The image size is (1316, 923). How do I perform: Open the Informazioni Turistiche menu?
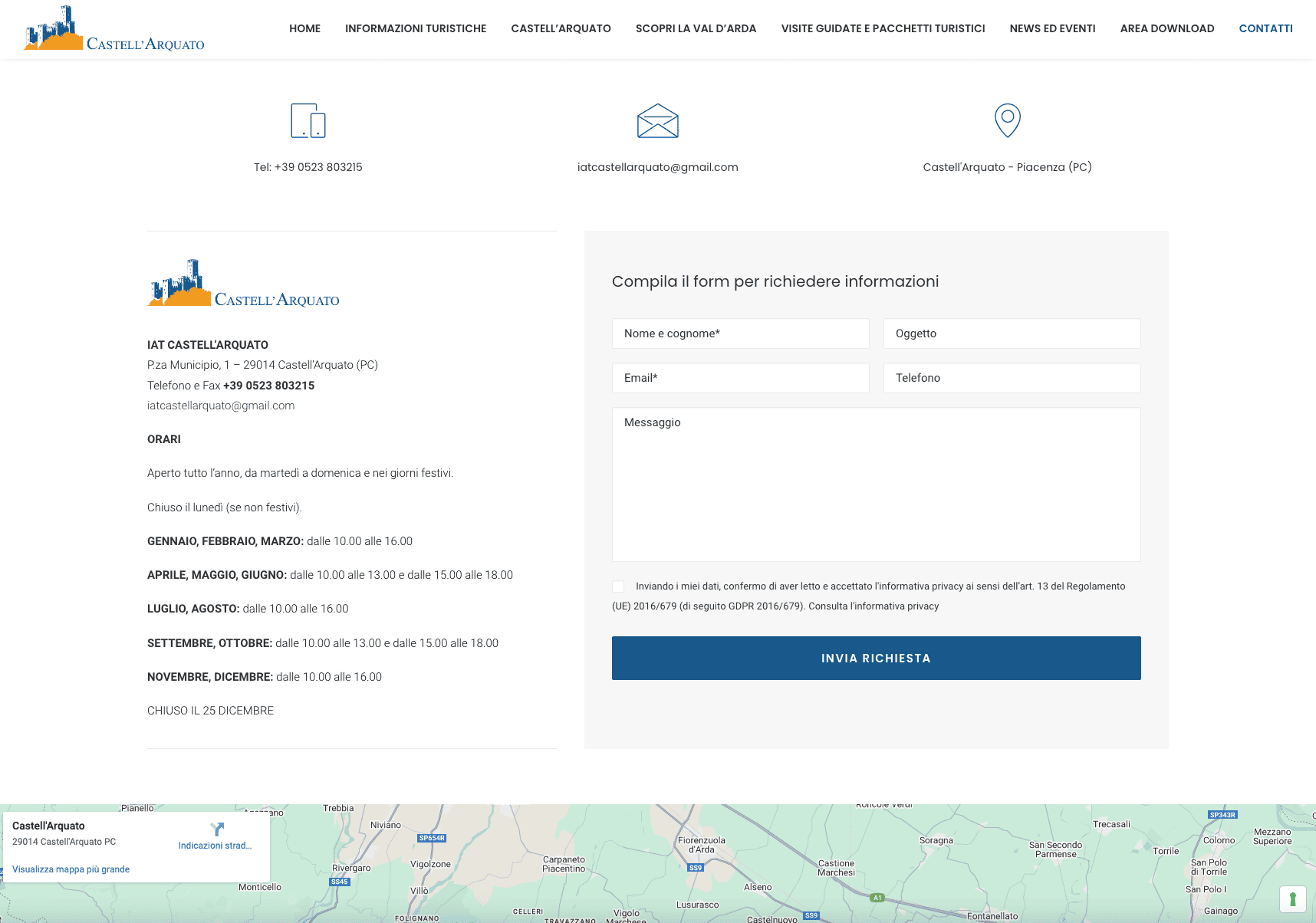[416, 28]
